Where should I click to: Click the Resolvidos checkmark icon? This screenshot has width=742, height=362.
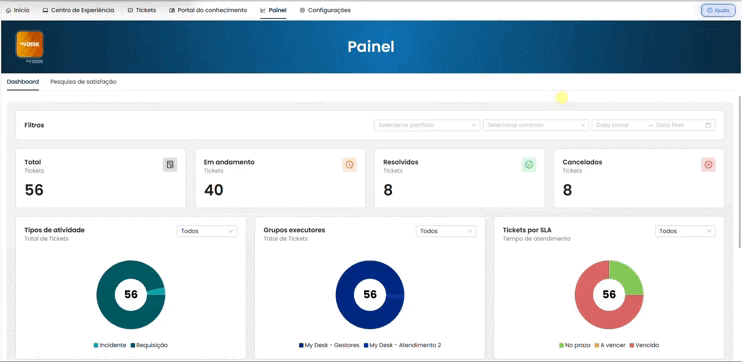(529, 165)
